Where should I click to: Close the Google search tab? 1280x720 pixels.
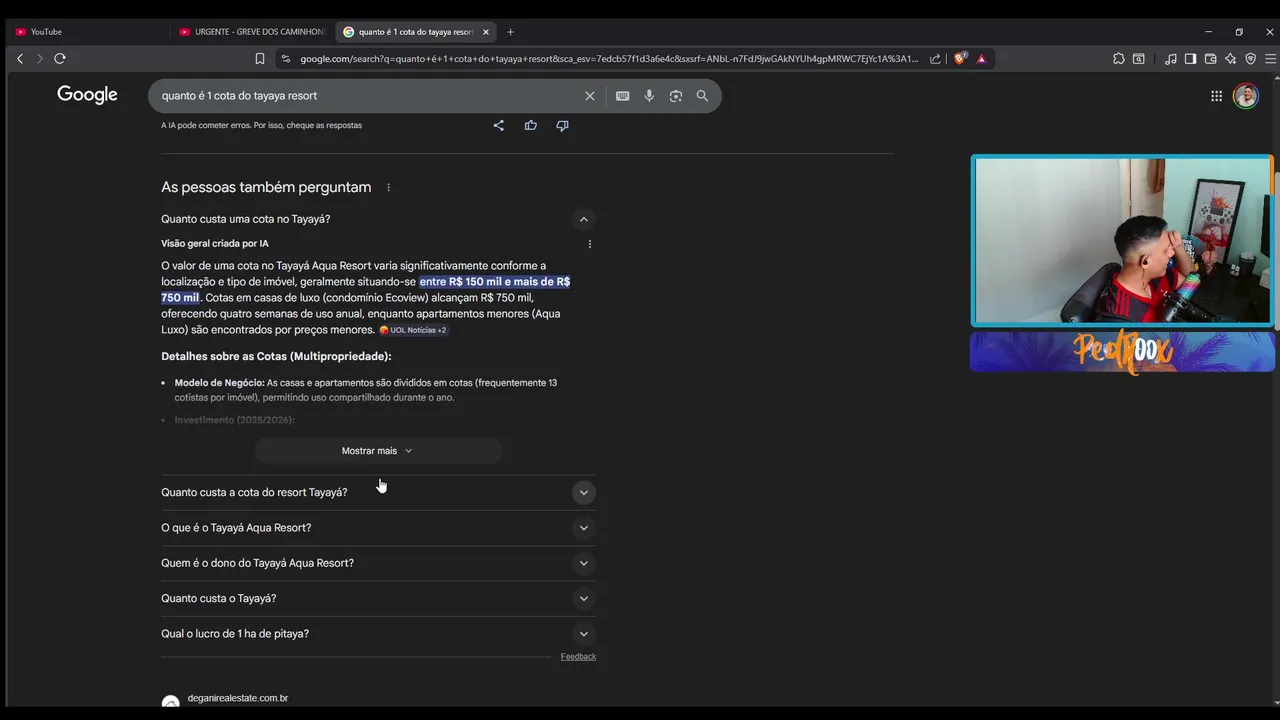point(486,32)
